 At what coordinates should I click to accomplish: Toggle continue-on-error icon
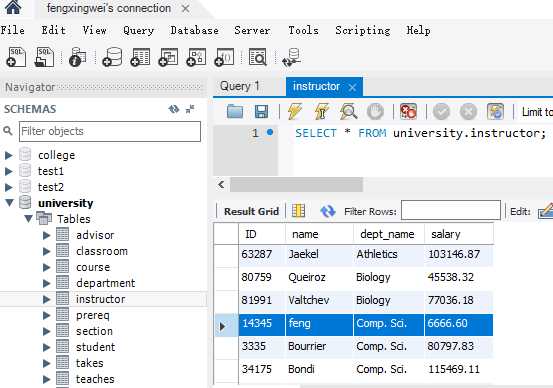click(x=408, y=111)
